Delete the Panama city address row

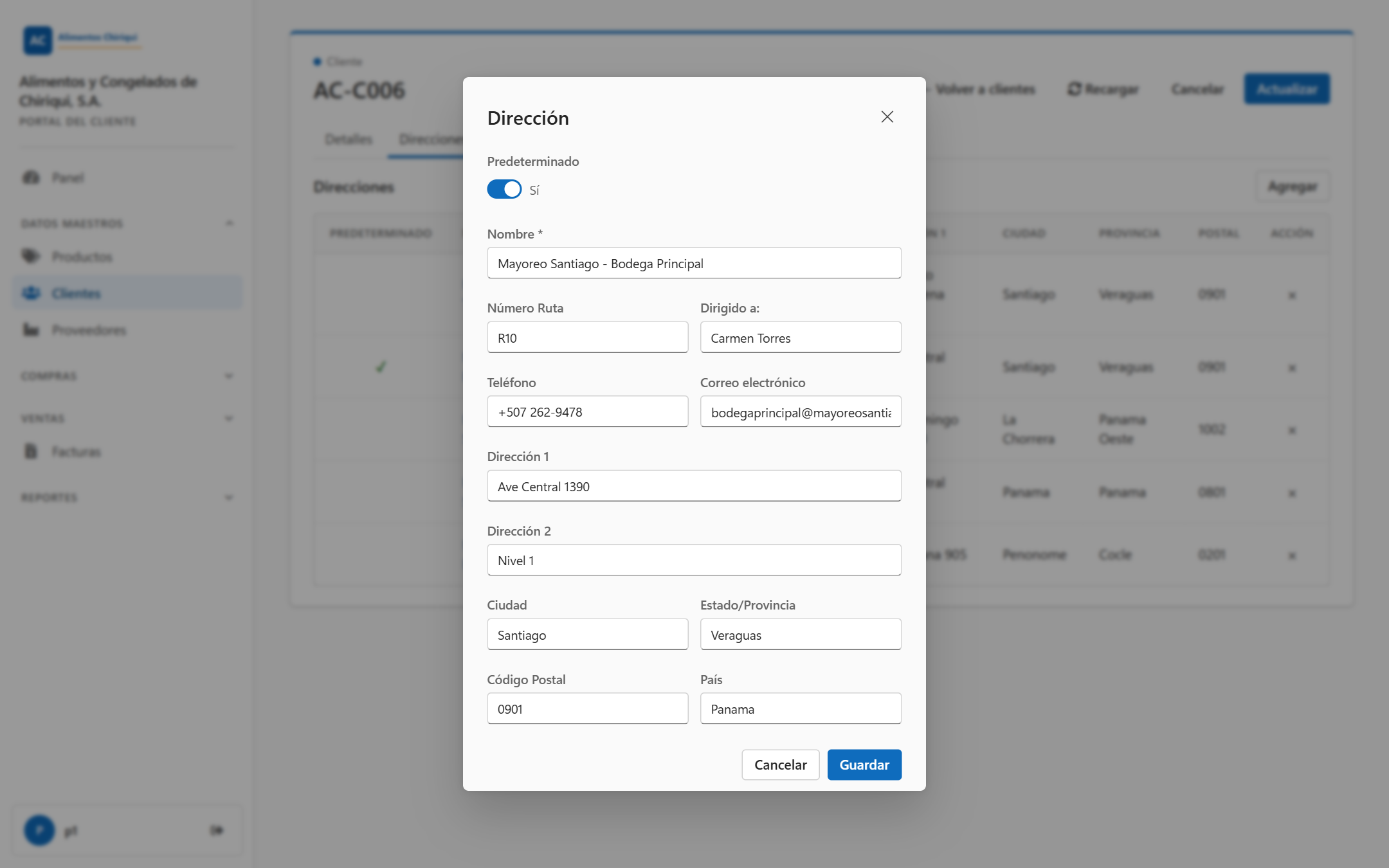tap(1292, 493)
